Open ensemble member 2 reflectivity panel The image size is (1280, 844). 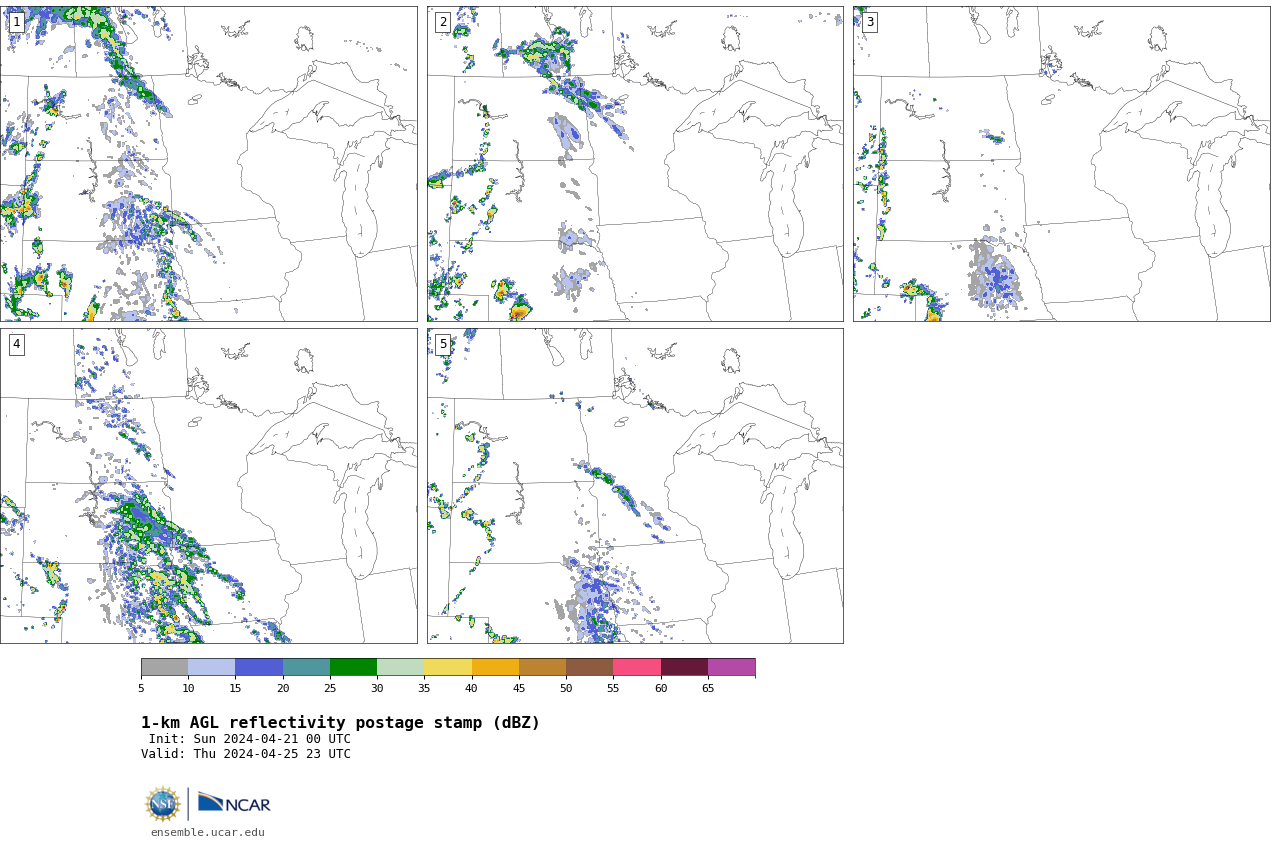[635, 164]
